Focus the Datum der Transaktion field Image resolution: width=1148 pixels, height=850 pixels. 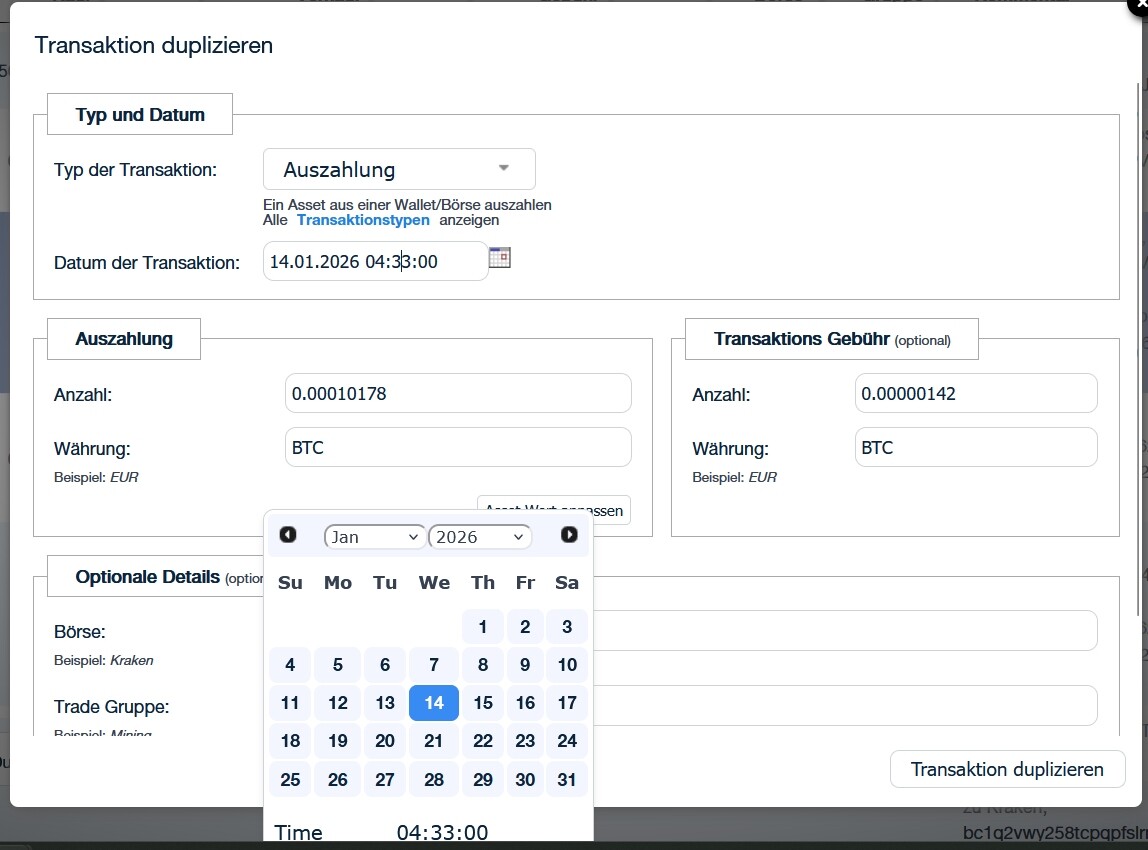(x=375, y=261)
